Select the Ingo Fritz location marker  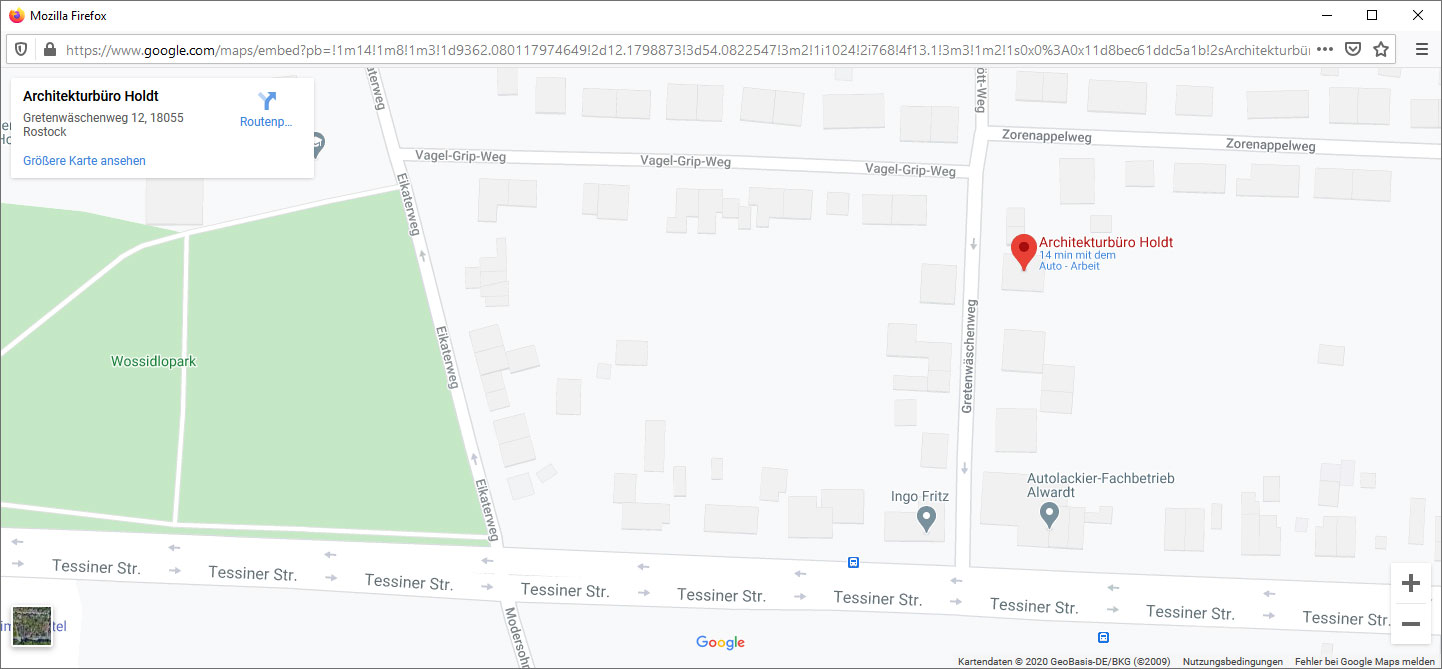pos(926,518)
